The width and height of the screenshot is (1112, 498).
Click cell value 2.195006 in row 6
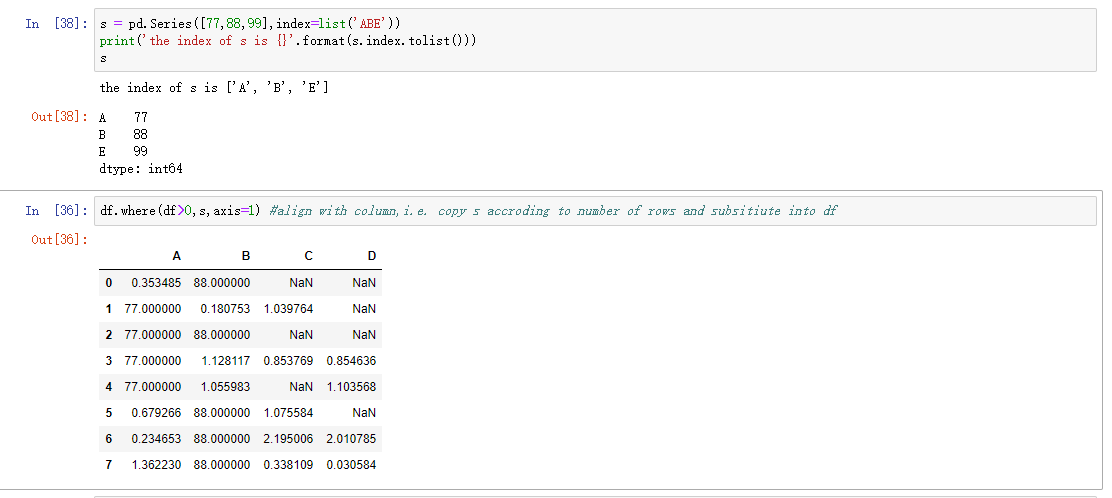point(288,438)
